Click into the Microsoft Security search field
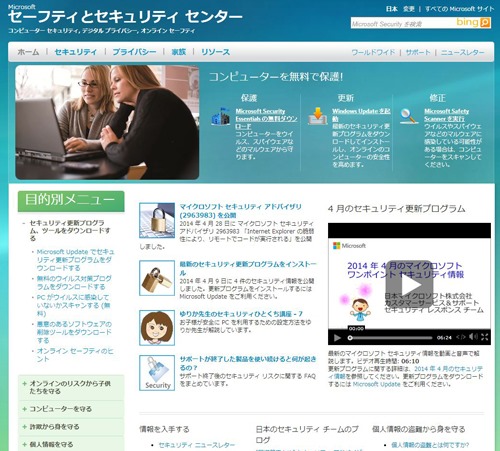Screen dimensions: 500x451 tap(403, 23)
